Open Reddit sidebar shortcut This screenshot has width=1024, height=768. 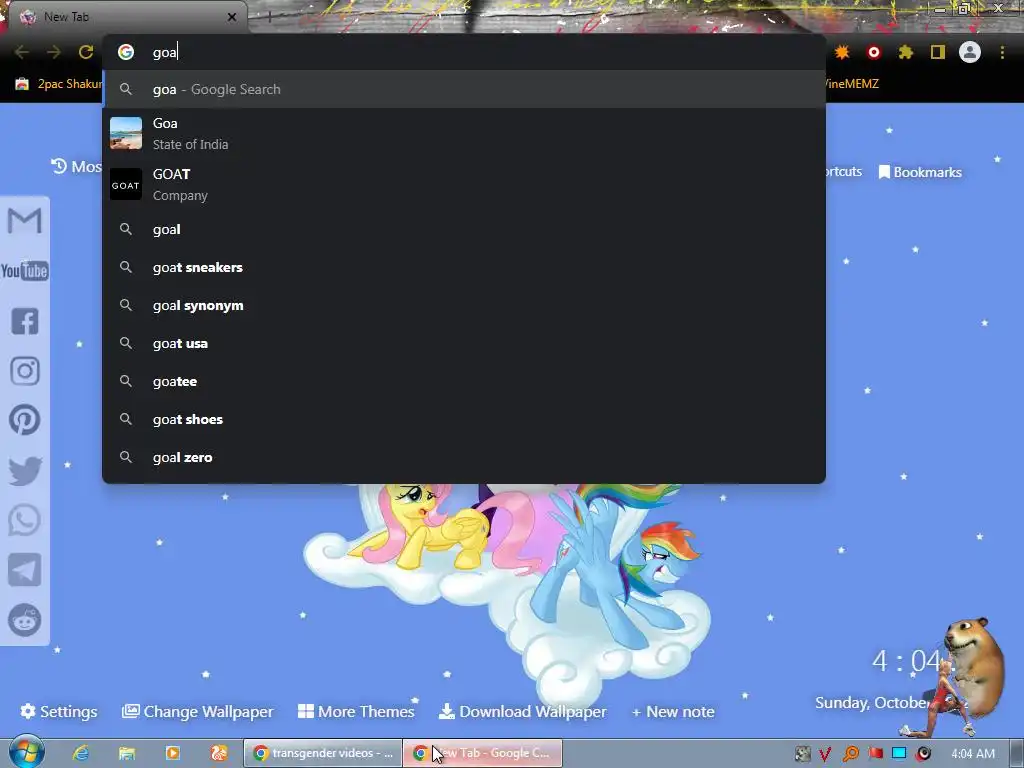point(24,620)
